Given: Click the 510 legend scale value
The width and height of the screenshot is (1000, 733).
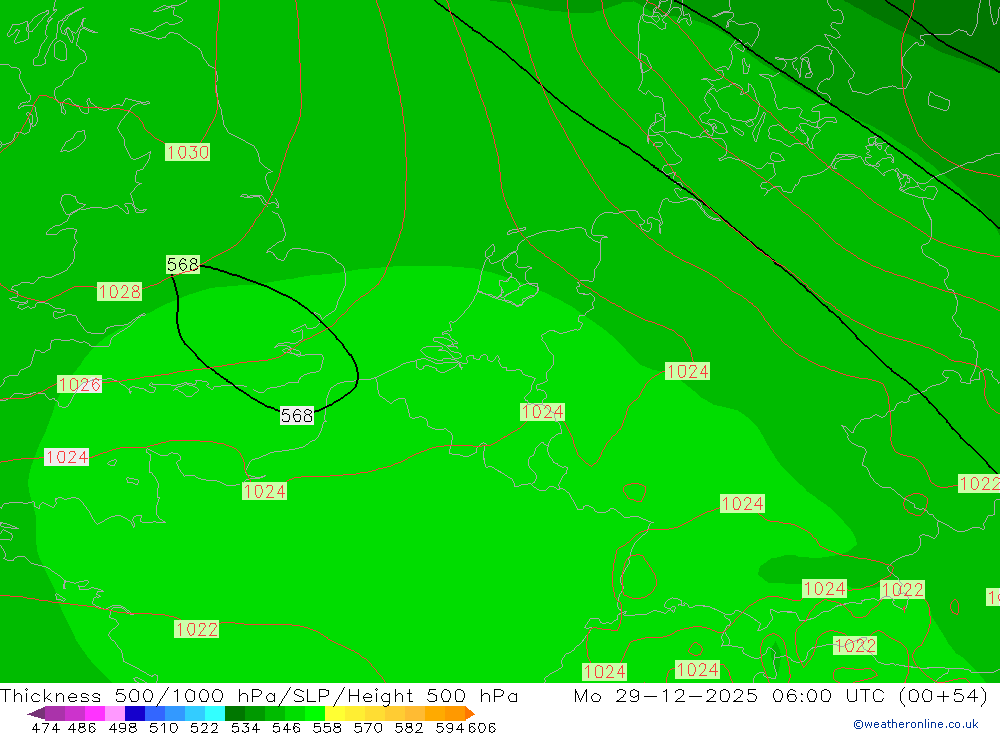Looking at the screenshot, I should 163,727.
